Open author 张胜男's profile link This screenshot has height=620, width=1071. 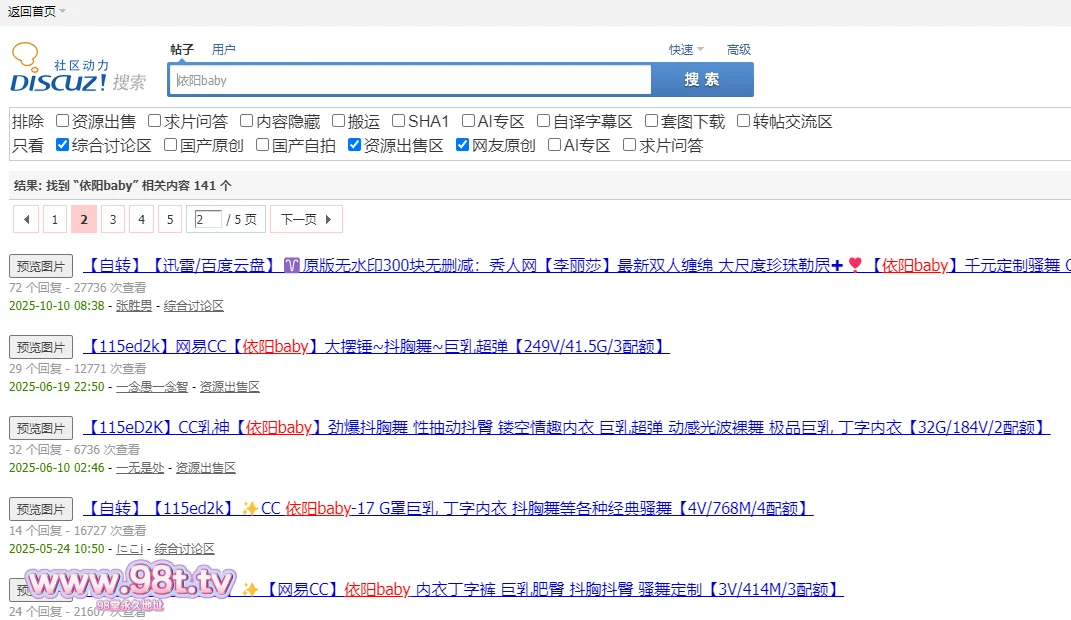click(x=134, y=306)
